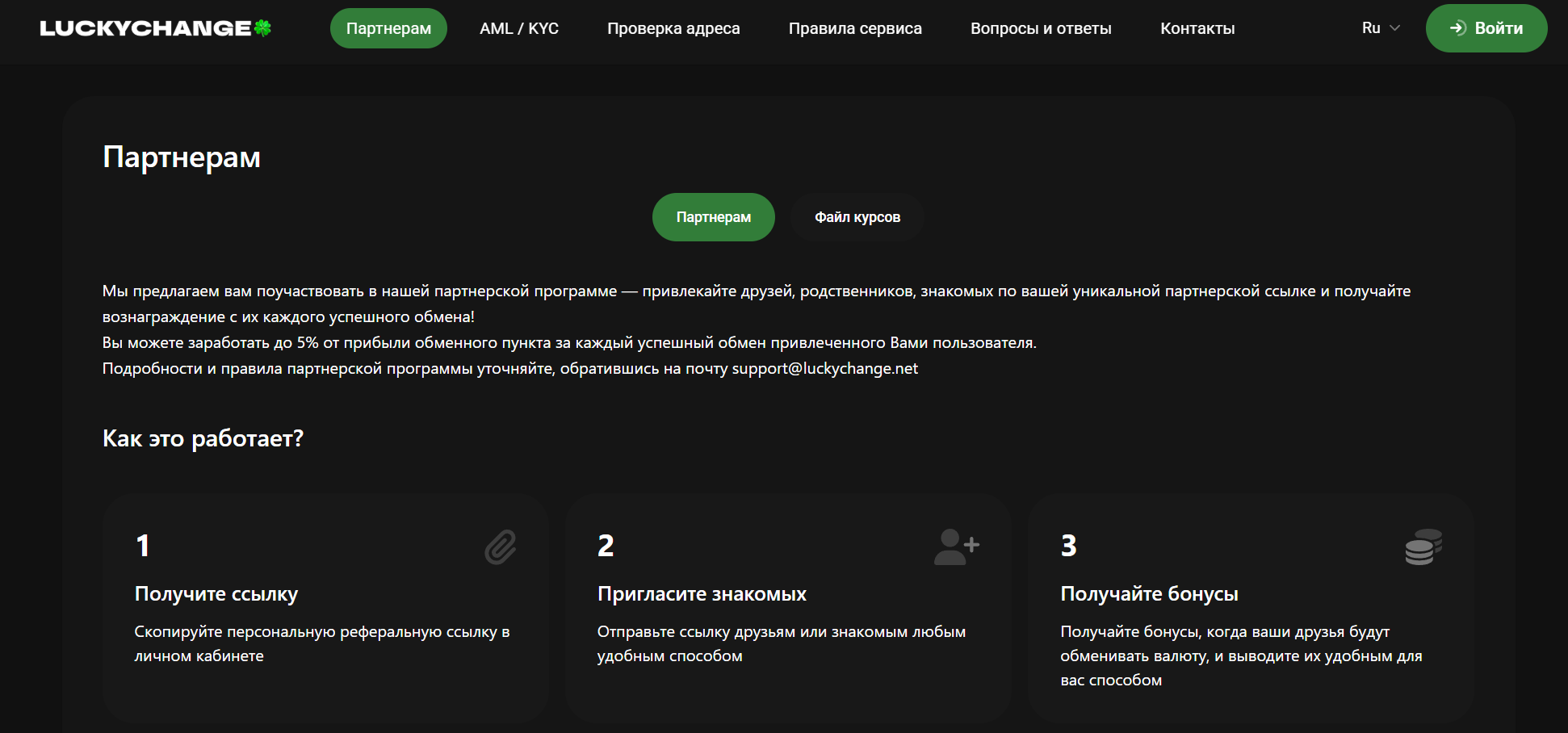Select the Пригласите знакомых step card
This screenshot has width=1568, height=733.
(x=788, y=608)
